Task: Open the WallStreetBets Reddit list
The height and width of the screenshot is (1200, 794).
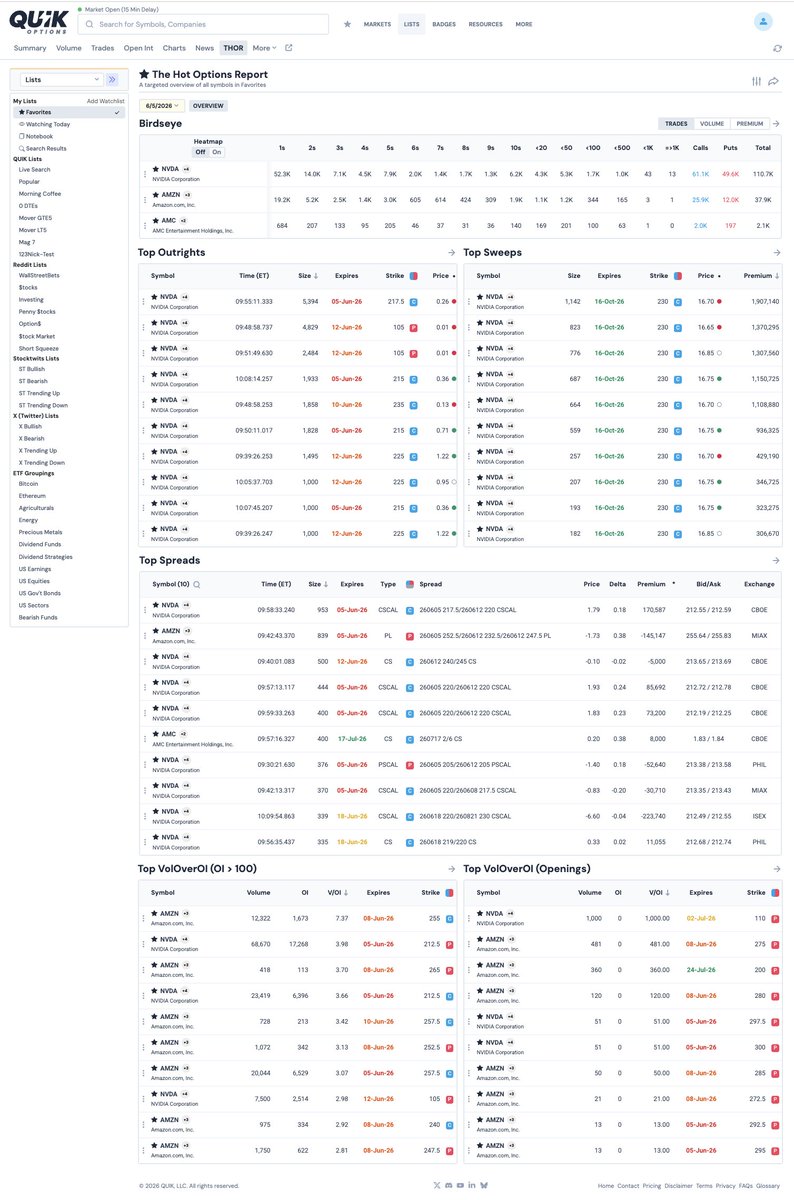Action: tap(39, 275)
